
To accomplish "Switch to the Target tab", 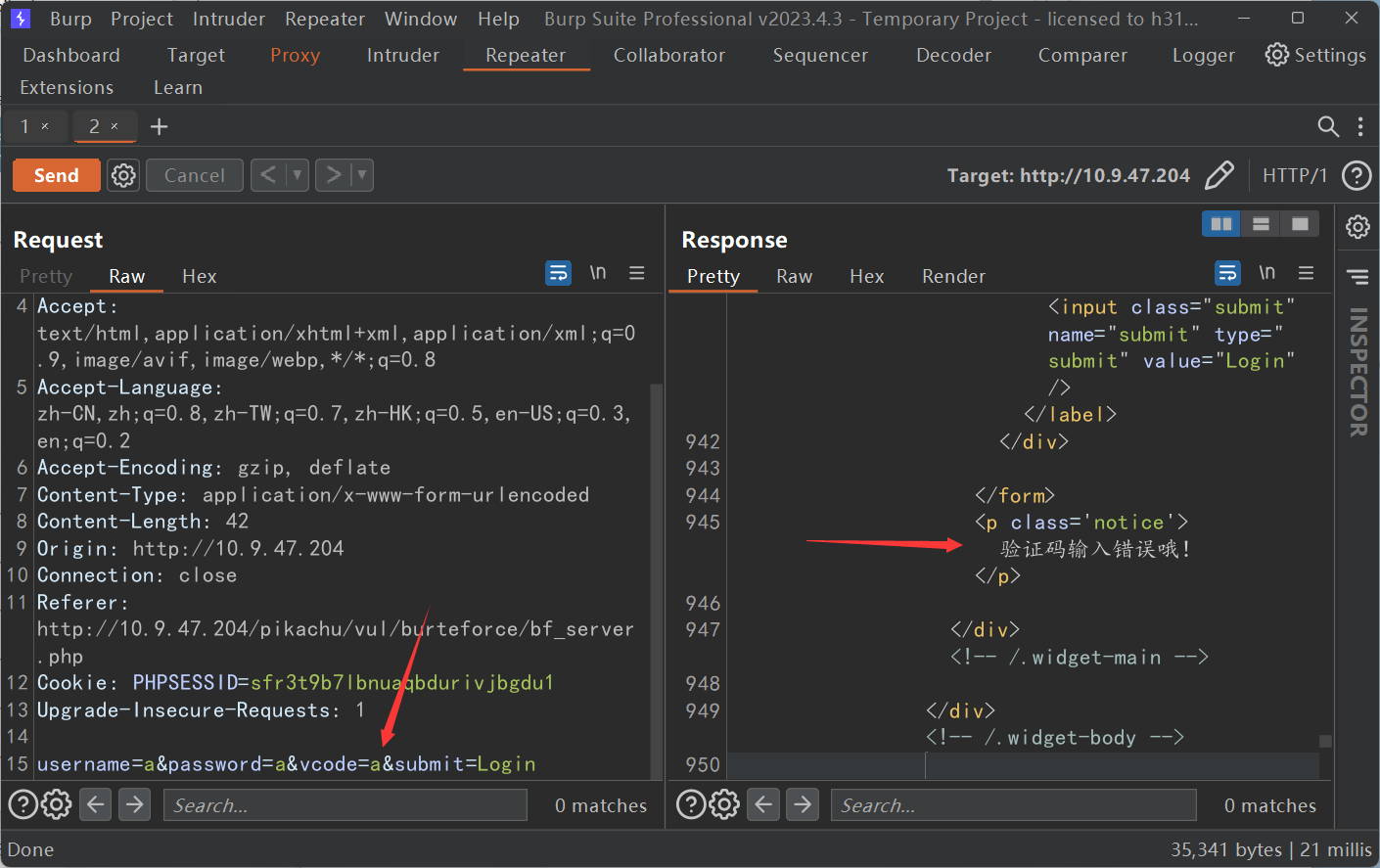I will (x=196, y=55).
